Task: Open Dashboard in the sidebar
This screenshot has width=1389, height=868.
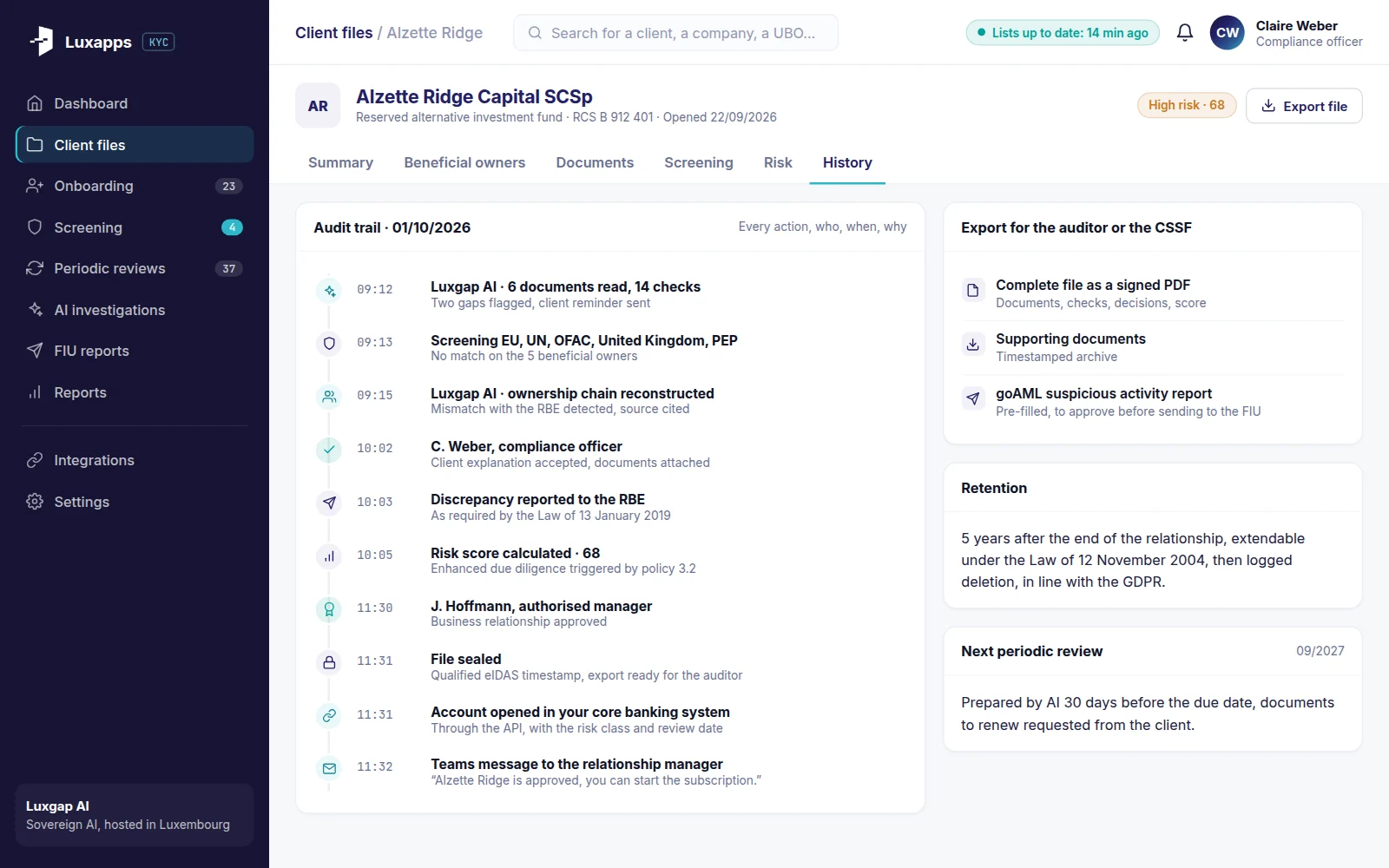Action: tap(135, 103)
